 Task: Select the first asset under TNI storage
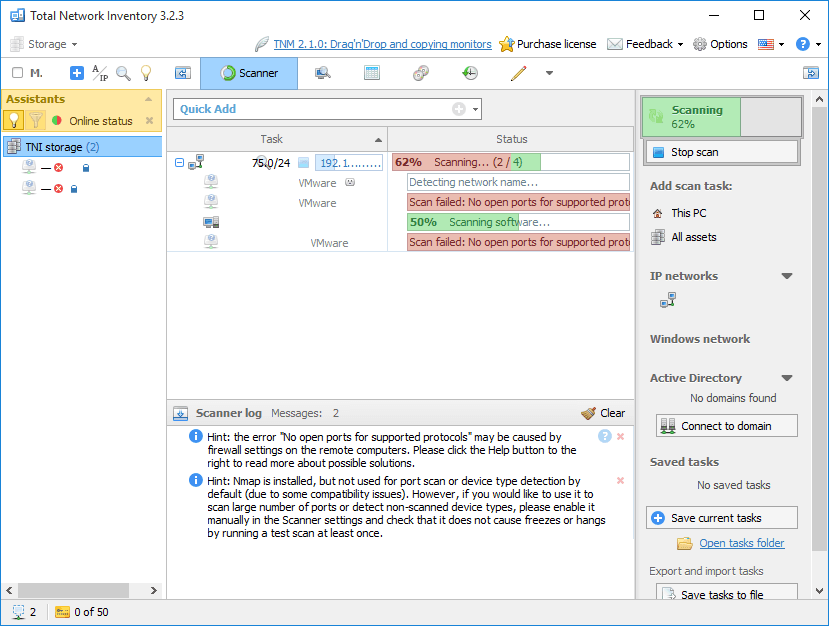(x=56, y=168)
